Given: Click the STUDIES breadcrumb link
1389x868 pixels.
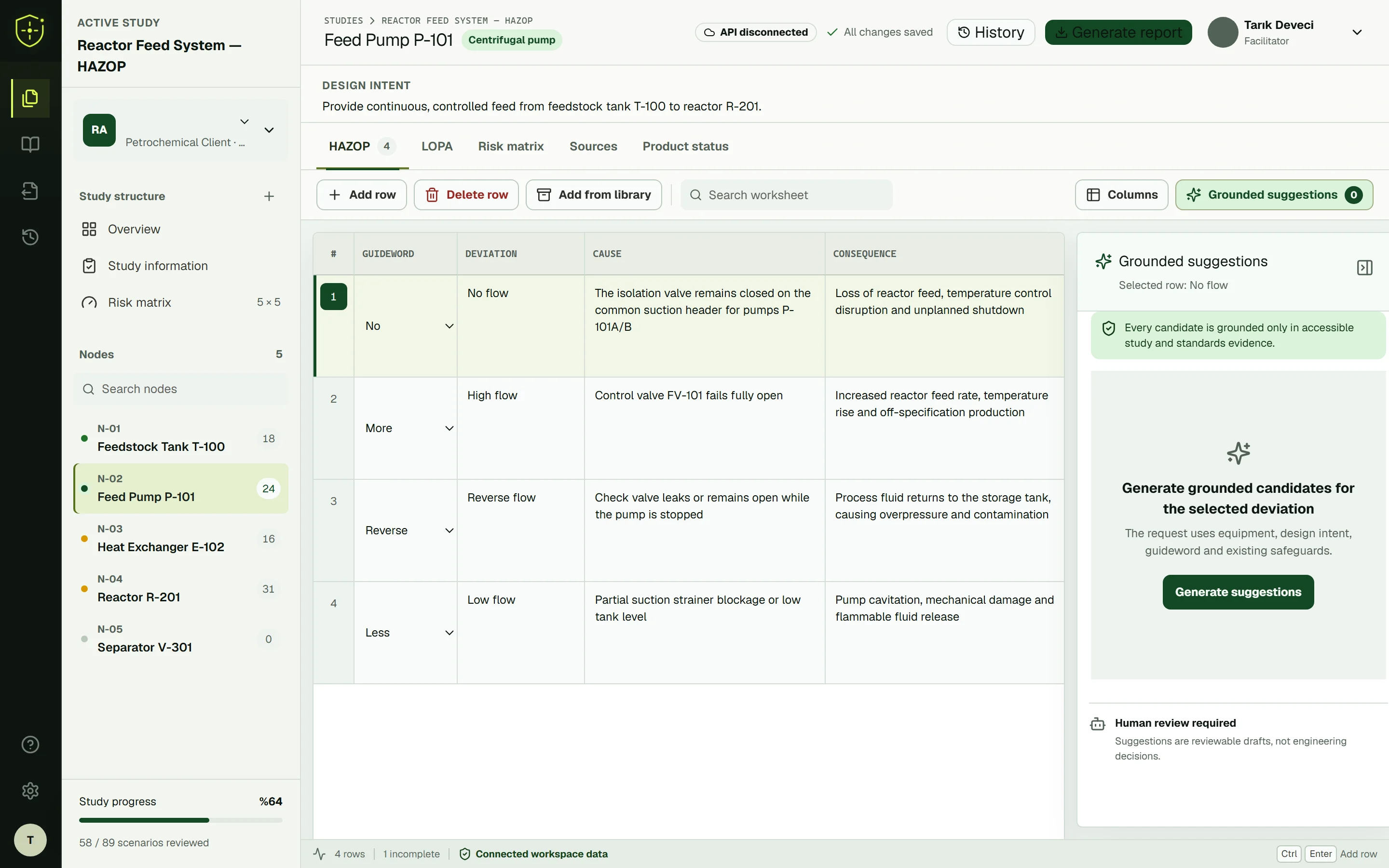Looking at the screenshot, I should coord(343,21).
